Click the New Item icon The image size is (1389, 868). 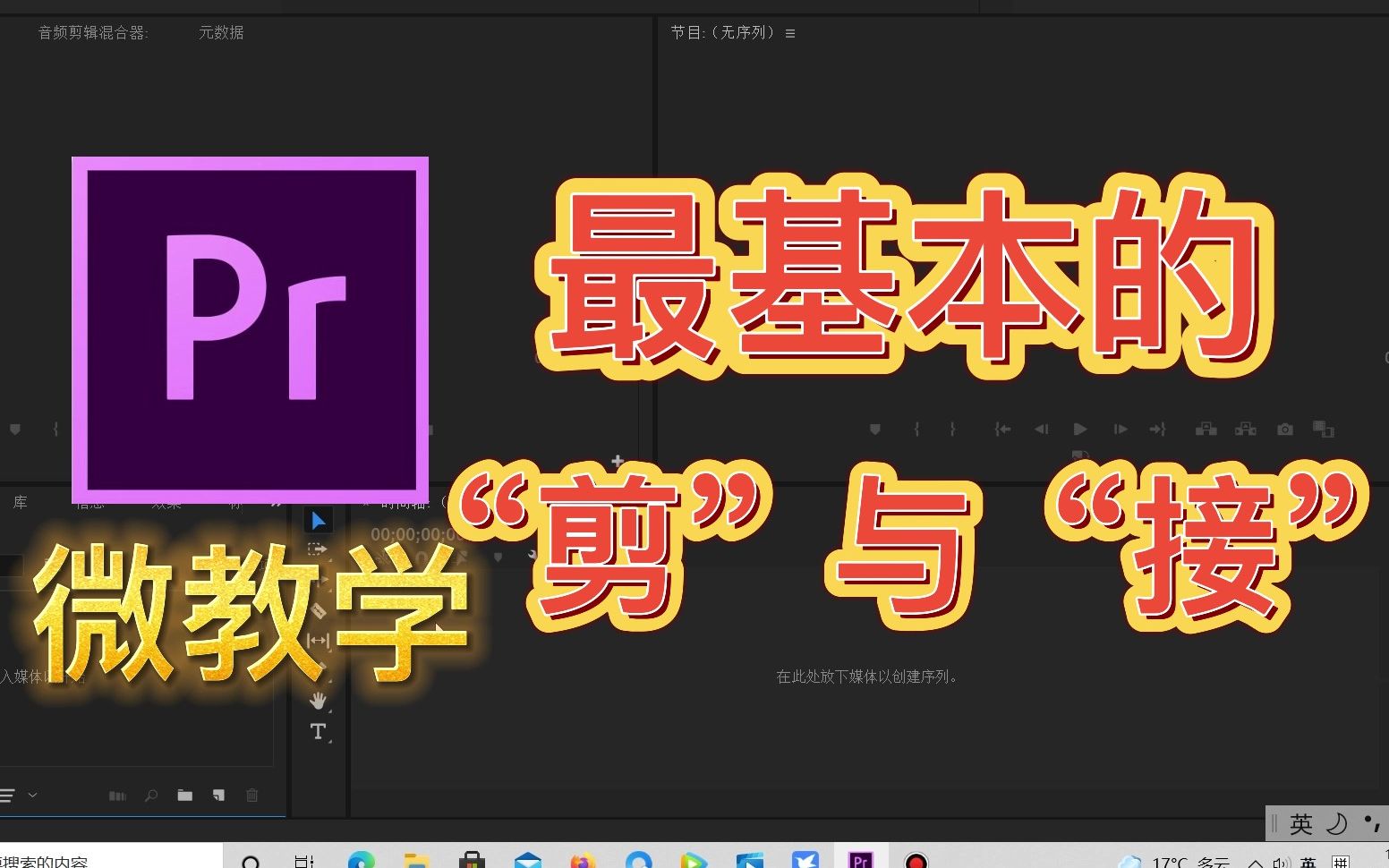point(218,795)
